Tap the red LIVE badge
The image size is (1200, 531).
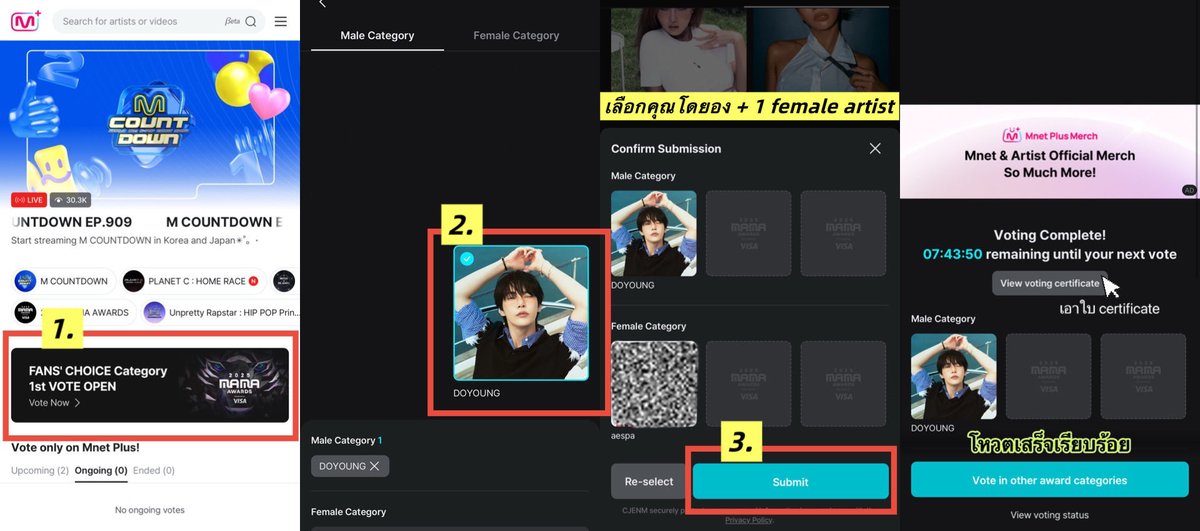click(29, 200)
